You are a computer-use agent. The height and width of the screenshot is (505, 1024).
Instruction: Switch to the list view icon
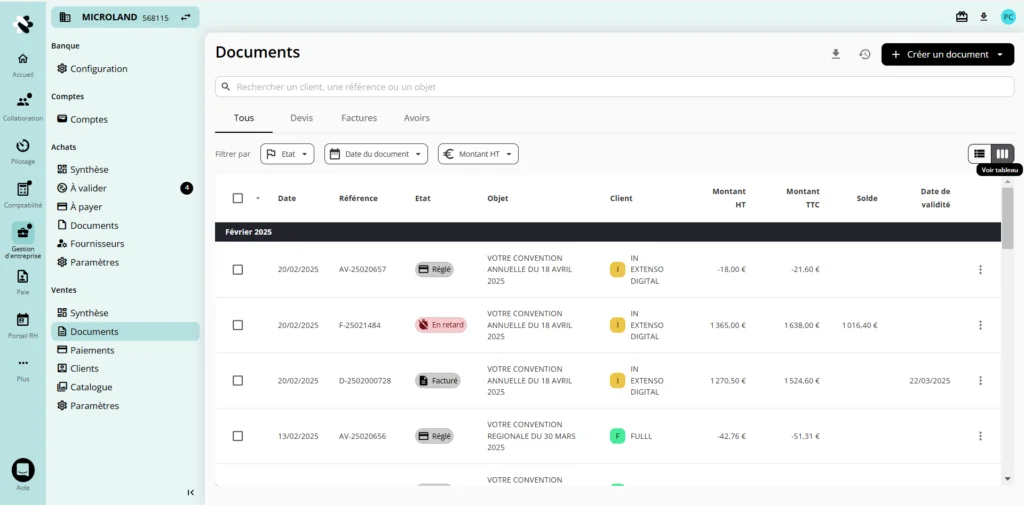[980, 153]
